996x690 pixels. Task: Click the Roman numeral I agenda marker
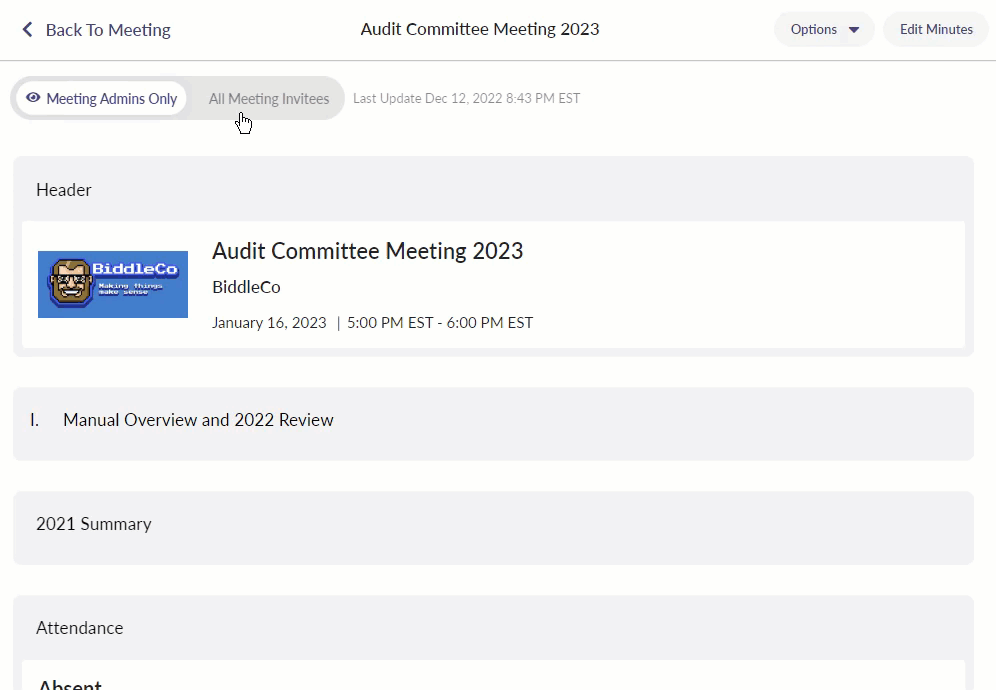(x=35, y=420)
